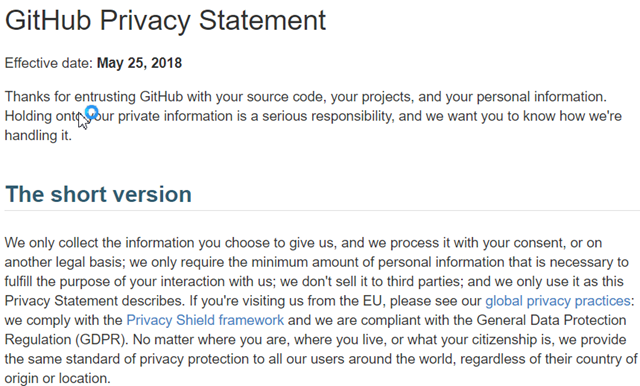
Task: Click the word EU in the paragraph
Action: (x=372, y=301)
